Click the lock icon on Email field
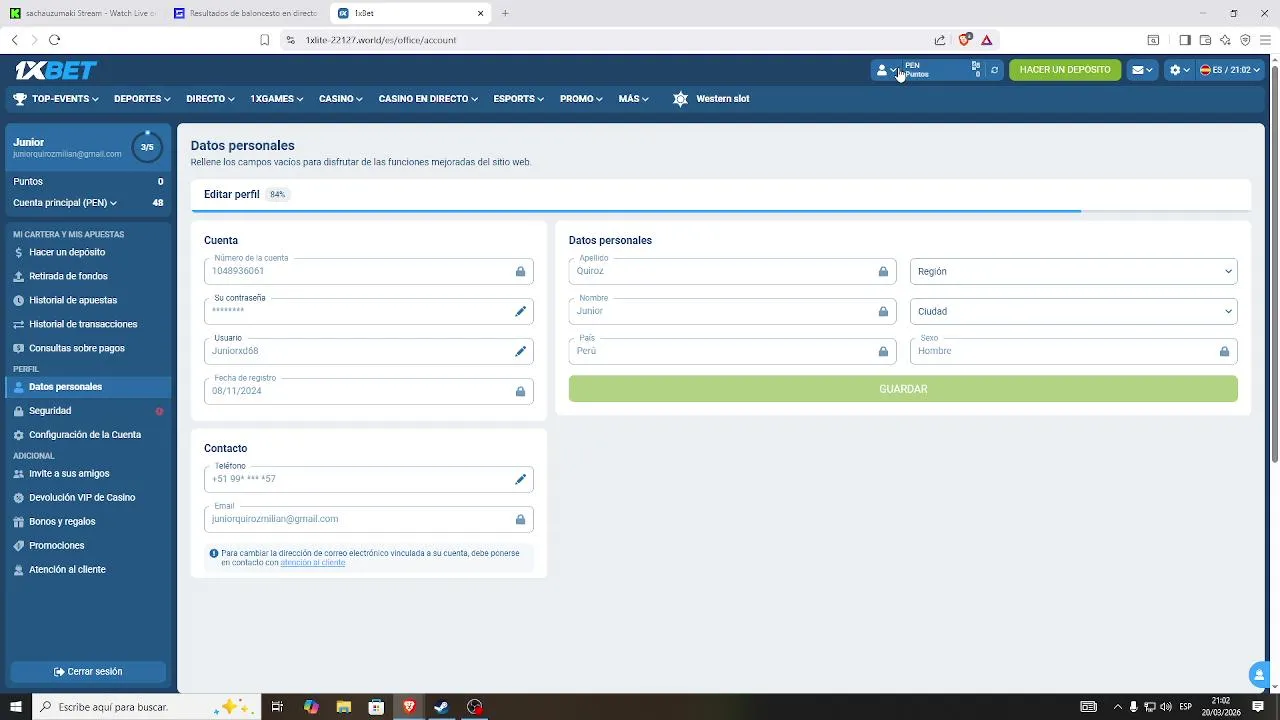The image size is (1280, 720). coord(520,519)
